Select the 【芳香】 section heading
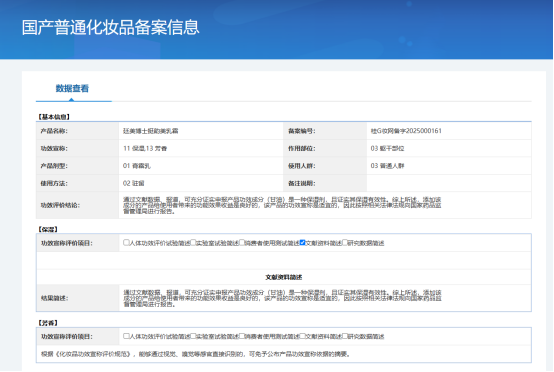554x372 pixels. click(48, 323)
